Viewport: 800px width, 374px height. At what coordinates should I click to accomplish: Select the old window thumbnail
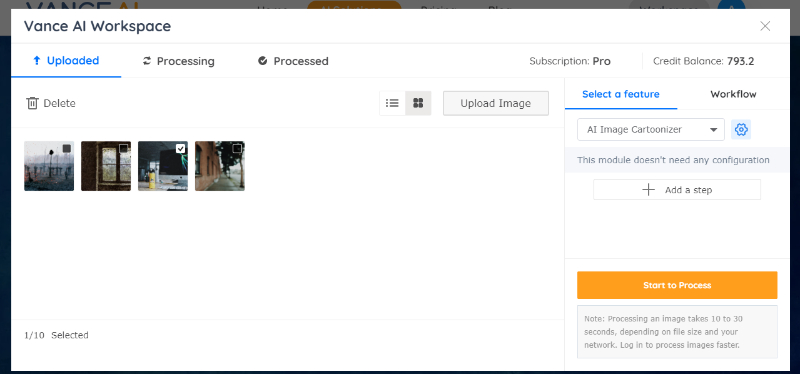(x=106, y=166)
